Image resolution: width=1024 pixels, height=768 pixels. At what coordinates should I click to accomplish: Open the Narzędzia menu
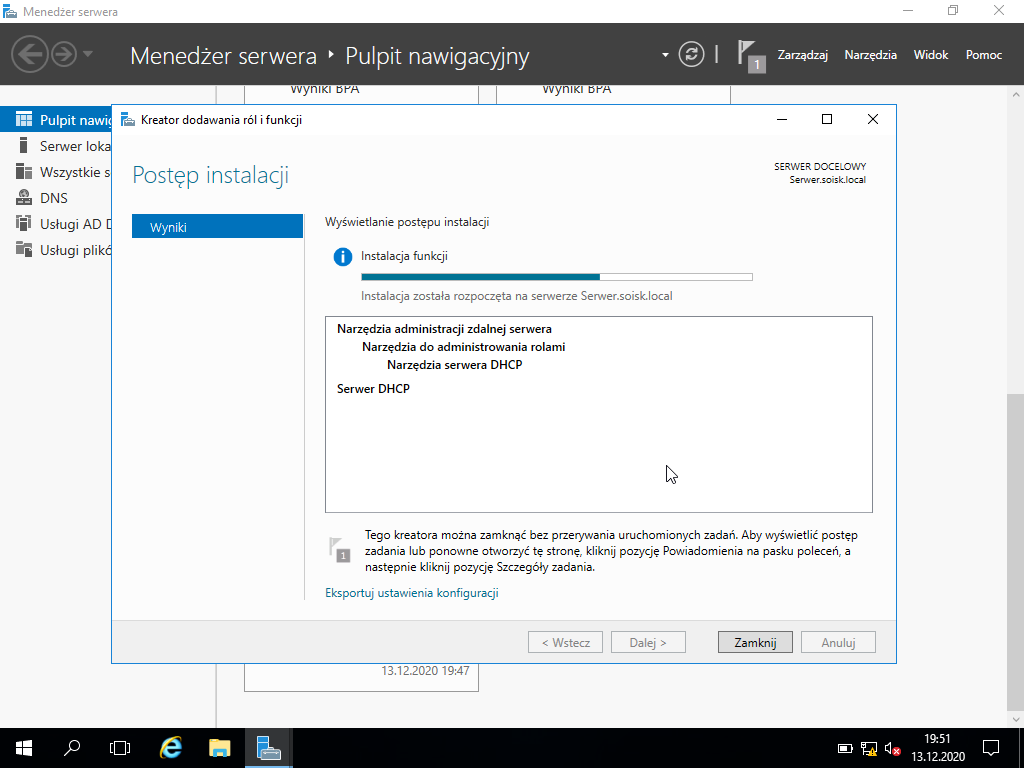pos(871,55)
